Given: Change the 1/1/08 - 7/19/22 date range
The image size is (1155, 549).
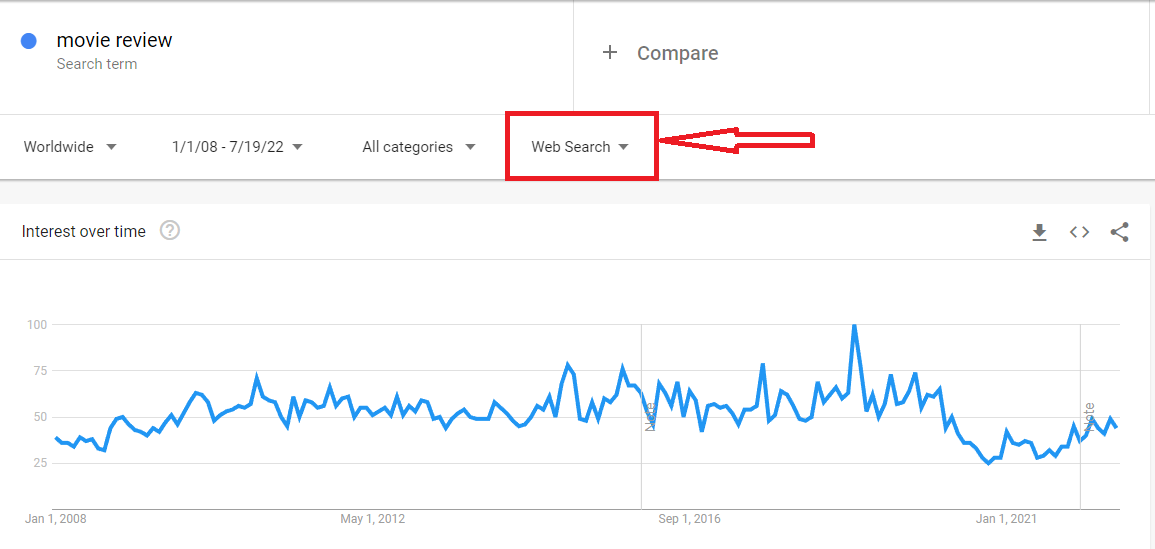Looking at the screenshot, I should 237,147.
